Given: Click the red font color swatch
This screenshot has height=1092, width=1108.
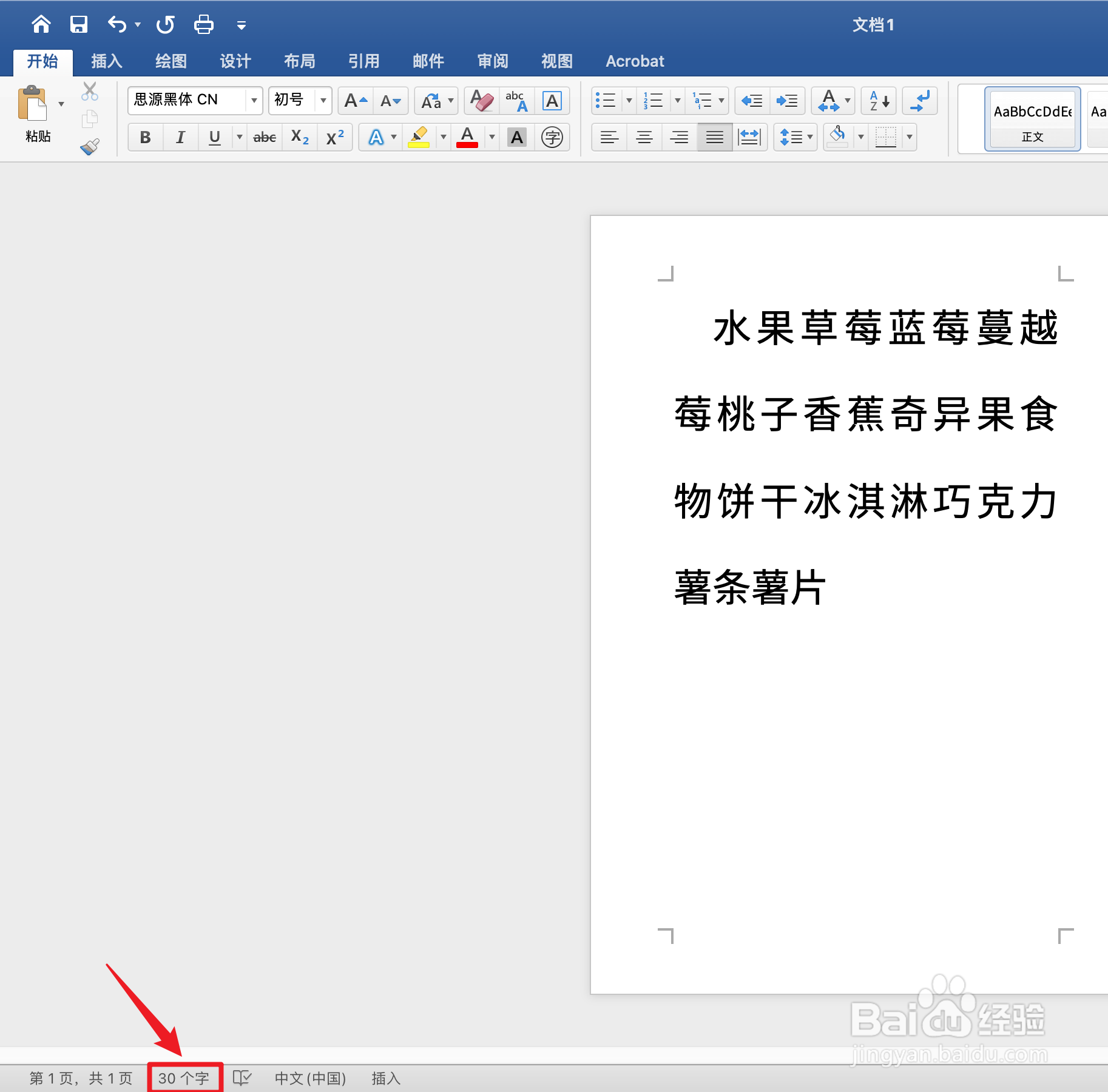Looking at the screenshot, I should coord(466,137).
